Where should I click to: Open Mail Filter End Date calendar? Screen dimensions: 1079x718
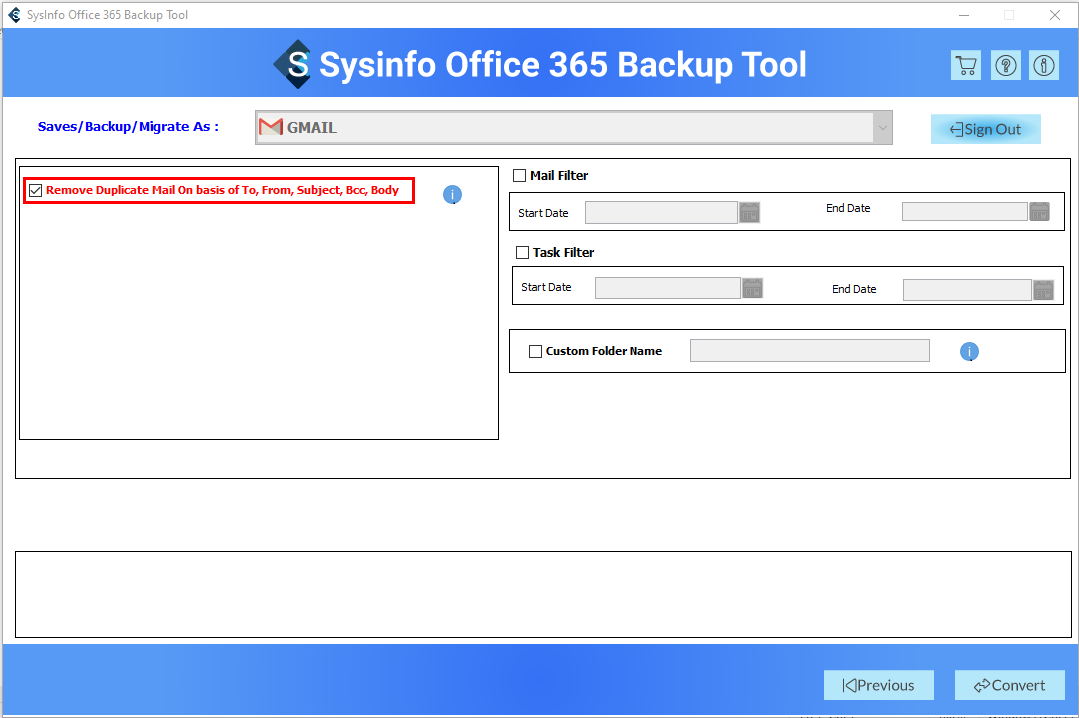pyautogui.click(x=1040, y=212)
